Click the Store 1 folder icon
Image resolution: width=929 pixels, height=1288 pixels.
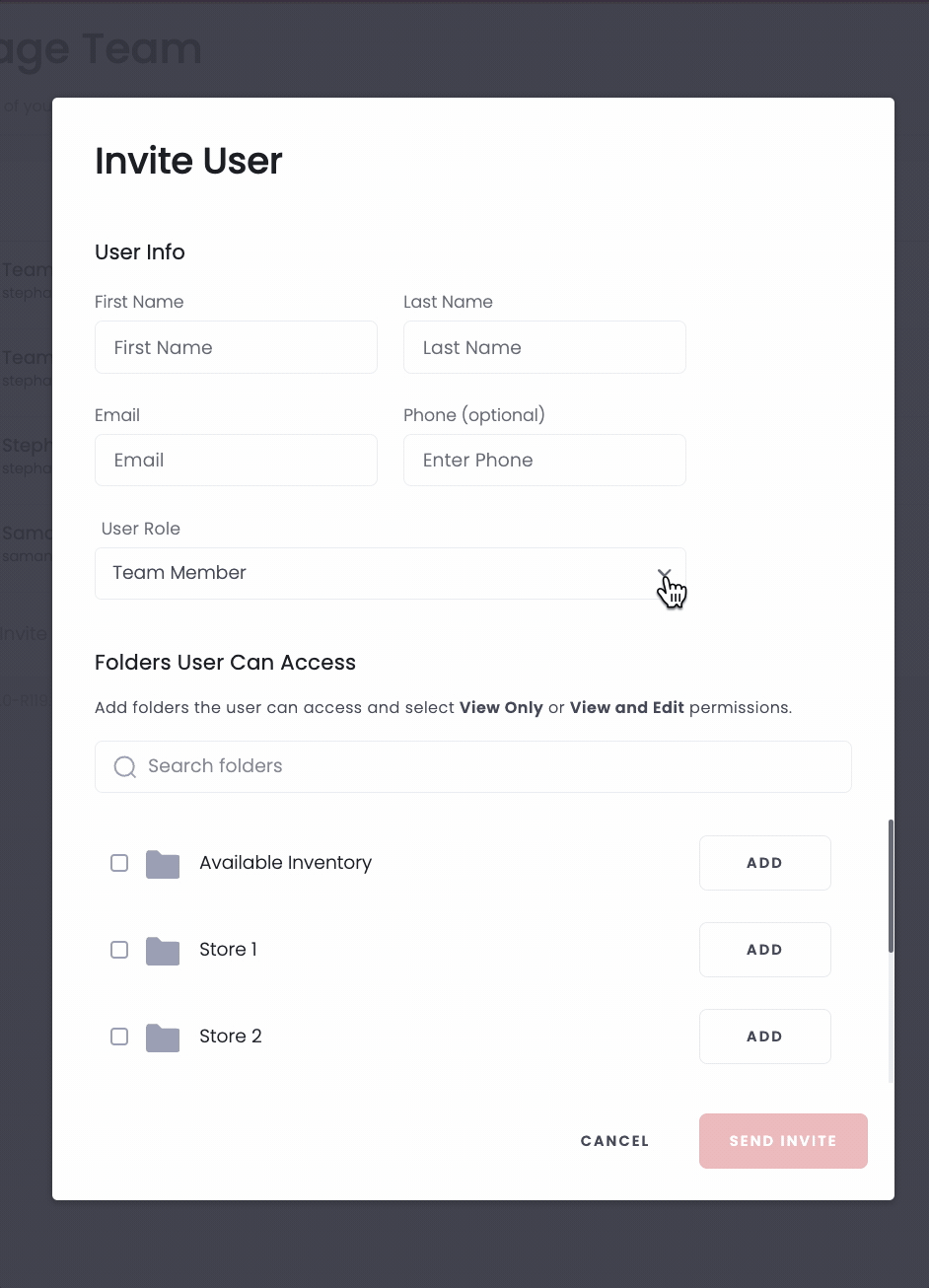[163, 951]
